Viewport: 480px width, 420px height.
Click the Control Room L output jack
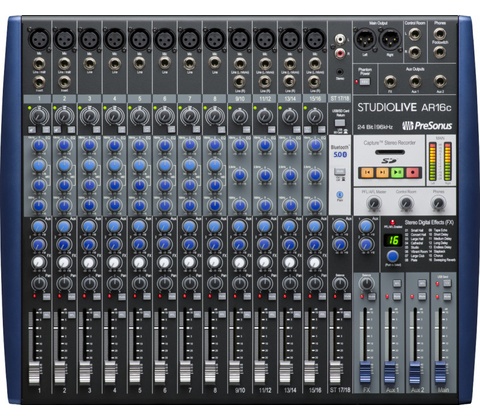[x=414, y=34]
